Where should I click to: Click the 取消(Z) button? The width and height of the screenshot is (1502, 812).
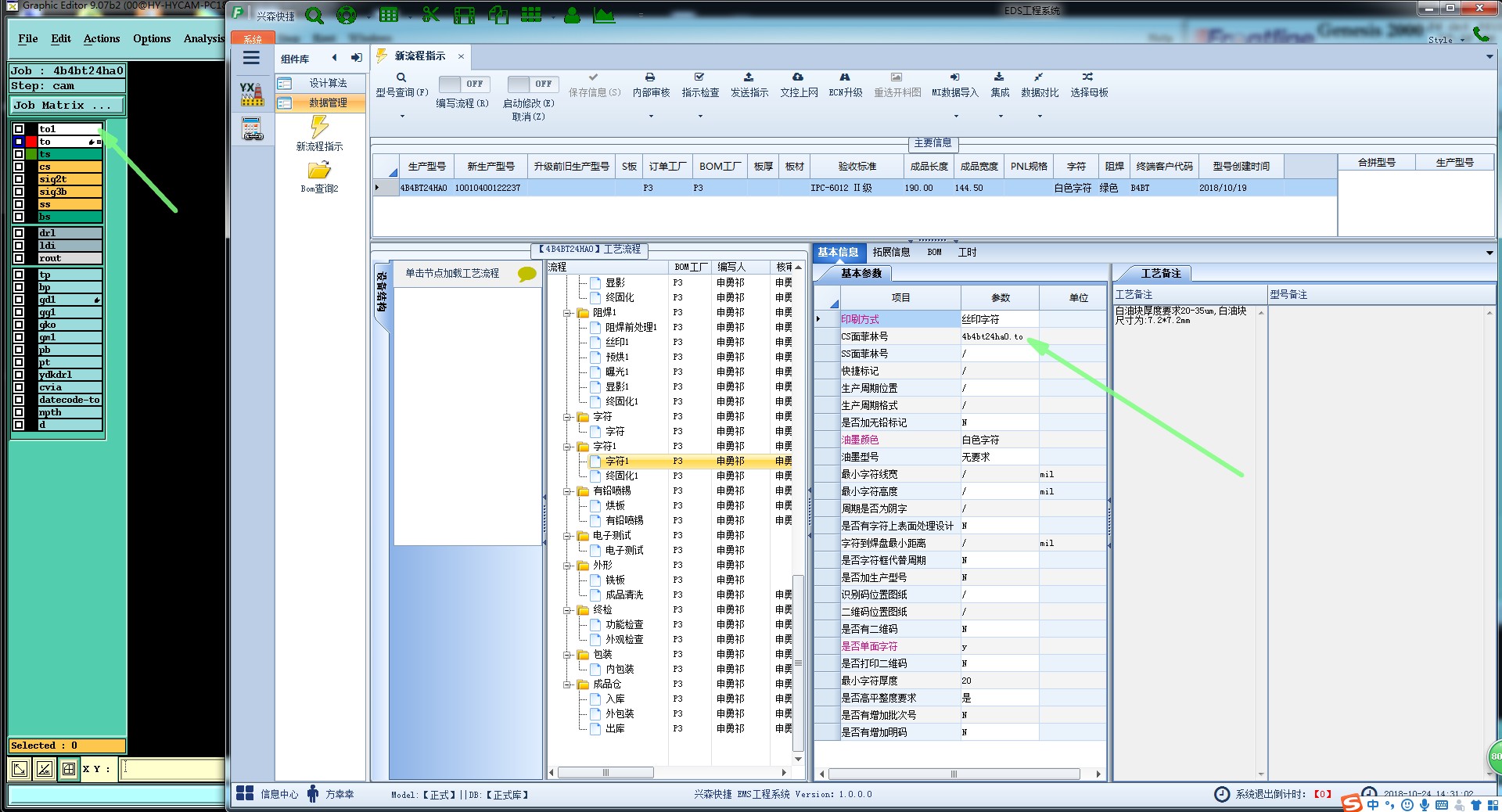click(x=528, y=117)
